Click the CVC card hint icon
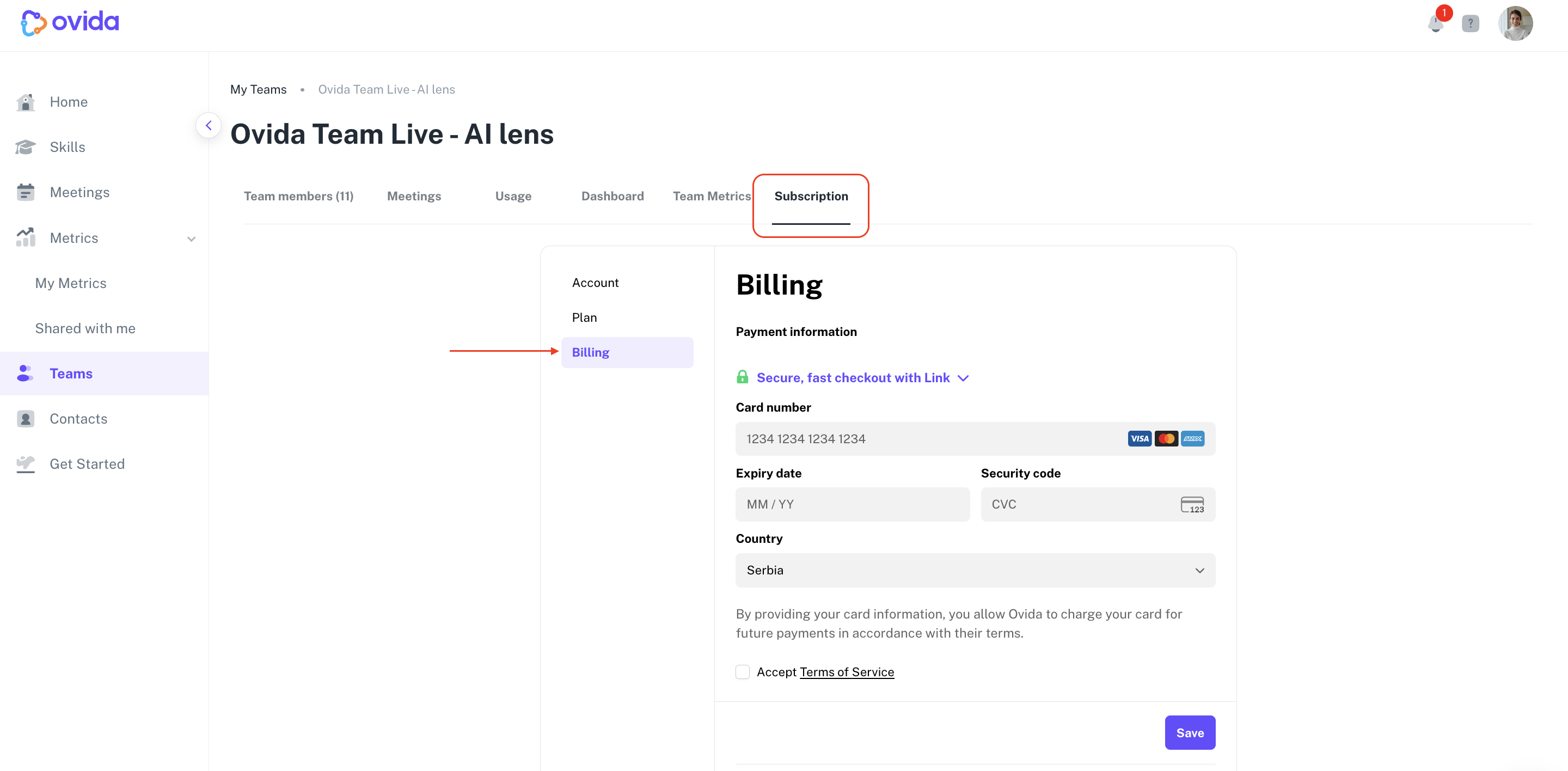The height and width of the screenshot is (771, 1568). click(x=1192, y=504)
